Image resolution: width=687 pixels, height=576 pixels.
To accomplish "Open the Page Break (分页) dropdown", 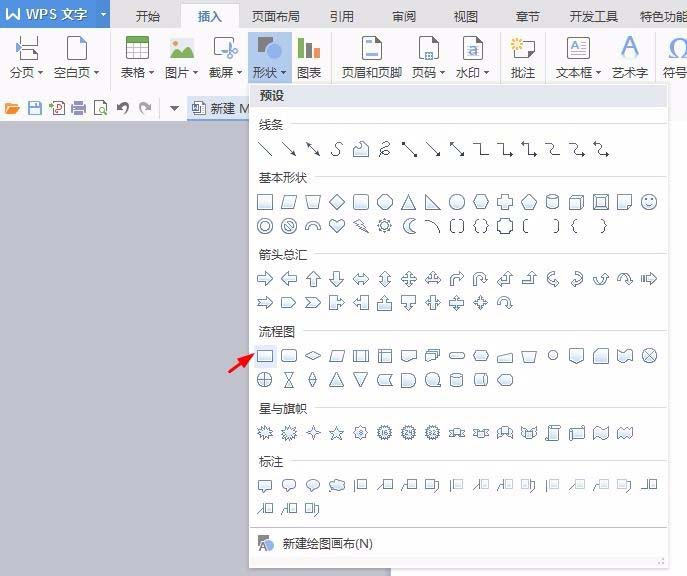I will pyautogui.click(x=26, y=58).
